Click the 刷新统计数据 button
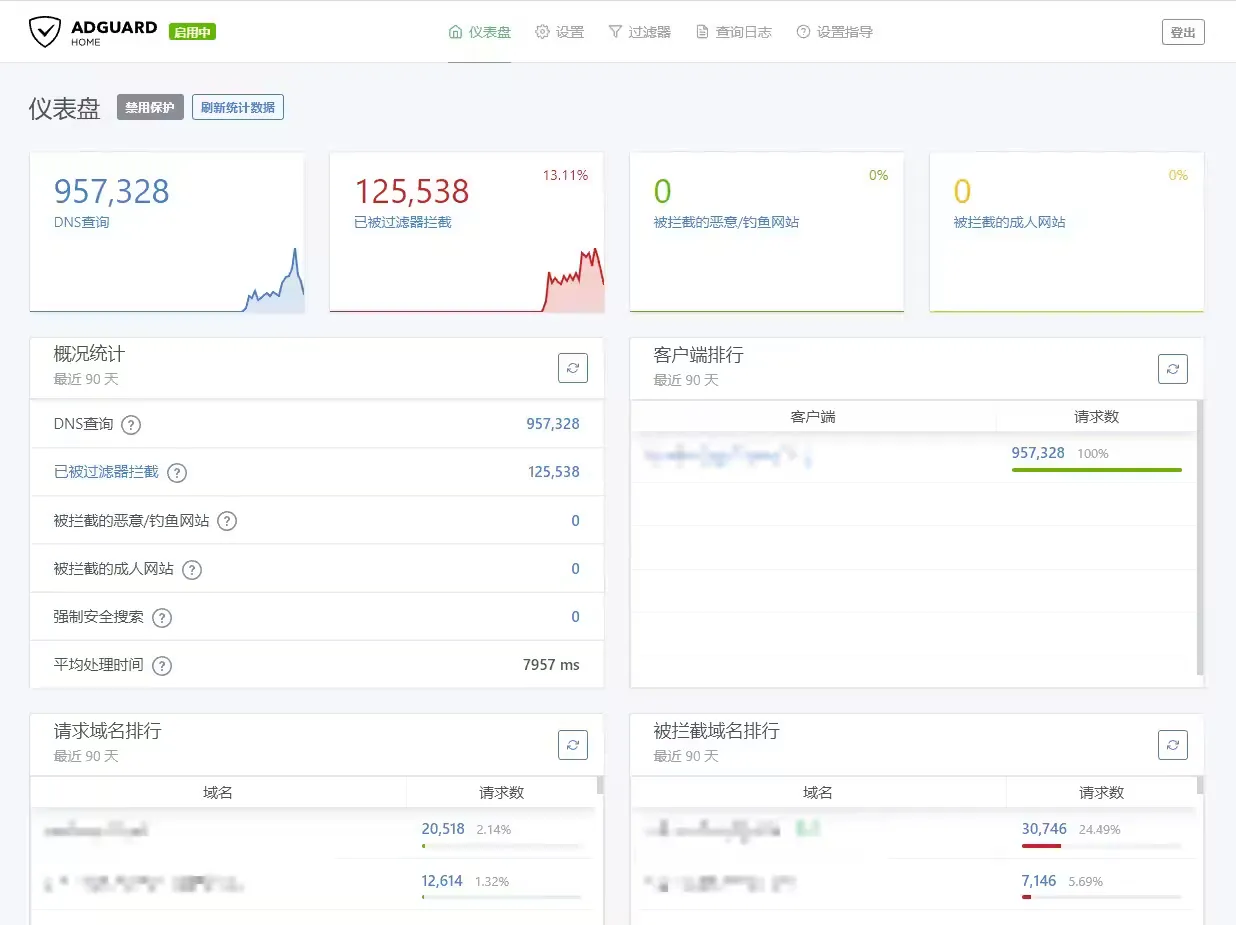1236x925 pixels. pyautogui.click(x=238, y=108)
